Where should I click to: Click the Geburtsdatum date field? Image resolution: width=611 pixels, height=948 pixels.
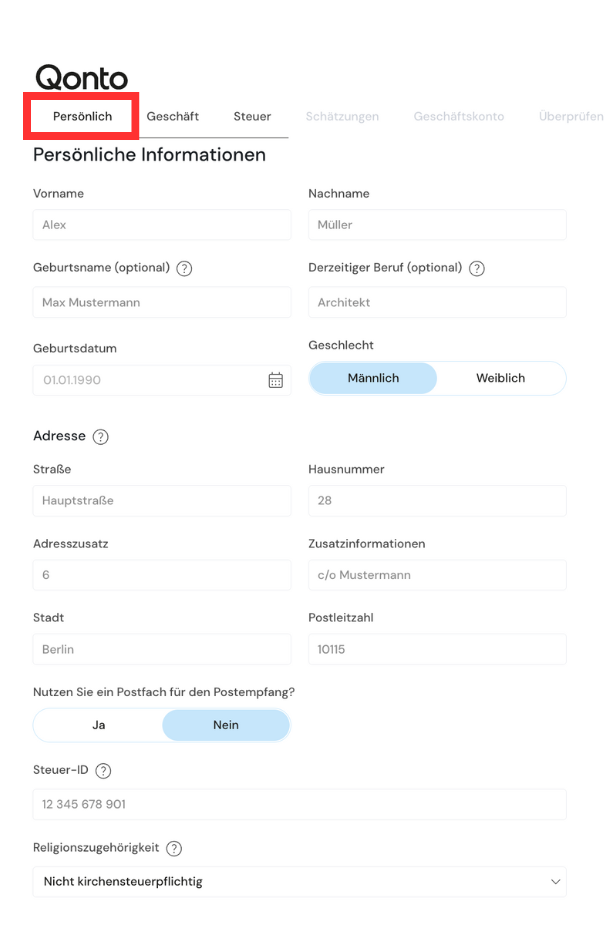(150, 380)
